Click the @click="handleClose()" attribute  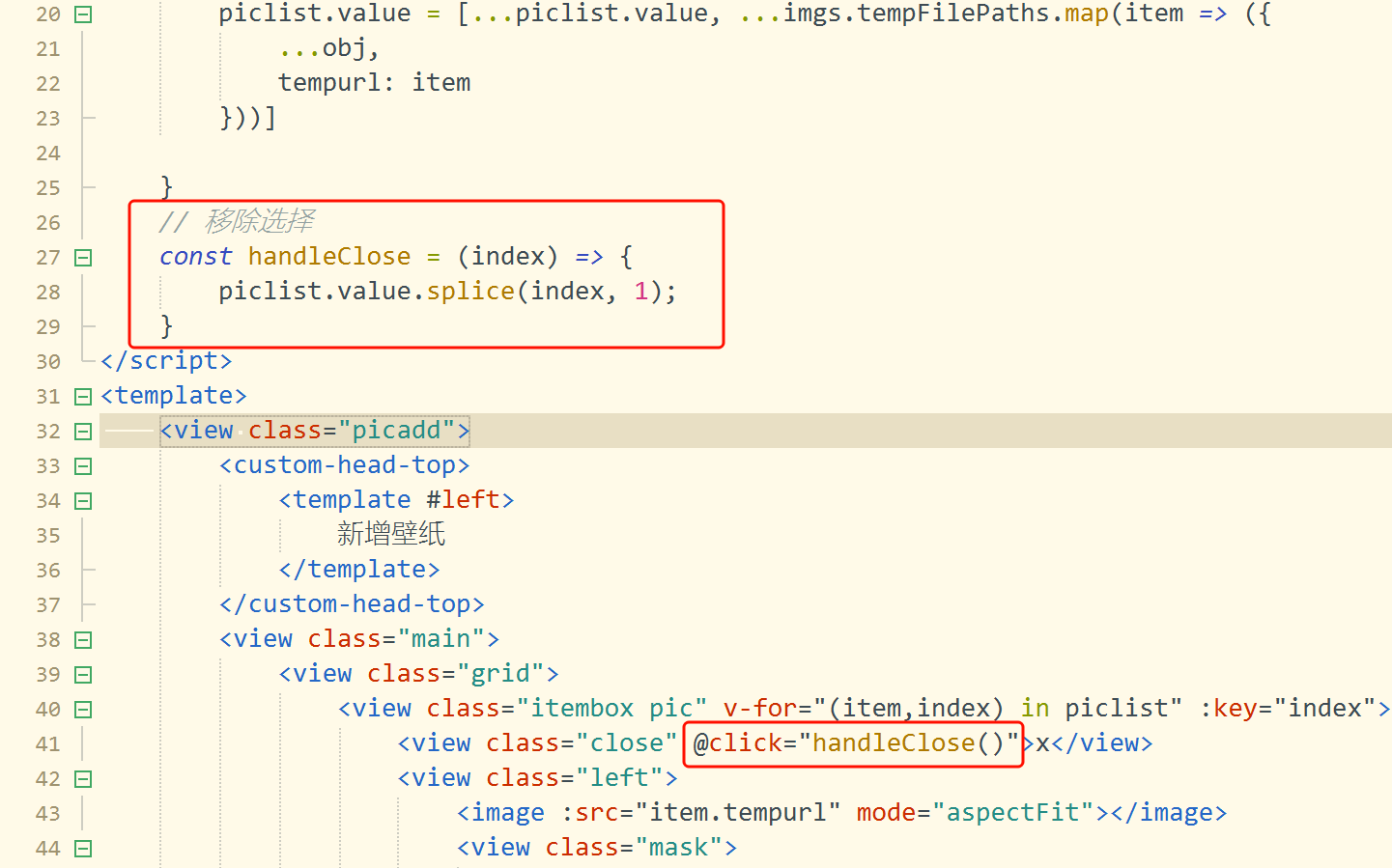(x=857, y=743)
